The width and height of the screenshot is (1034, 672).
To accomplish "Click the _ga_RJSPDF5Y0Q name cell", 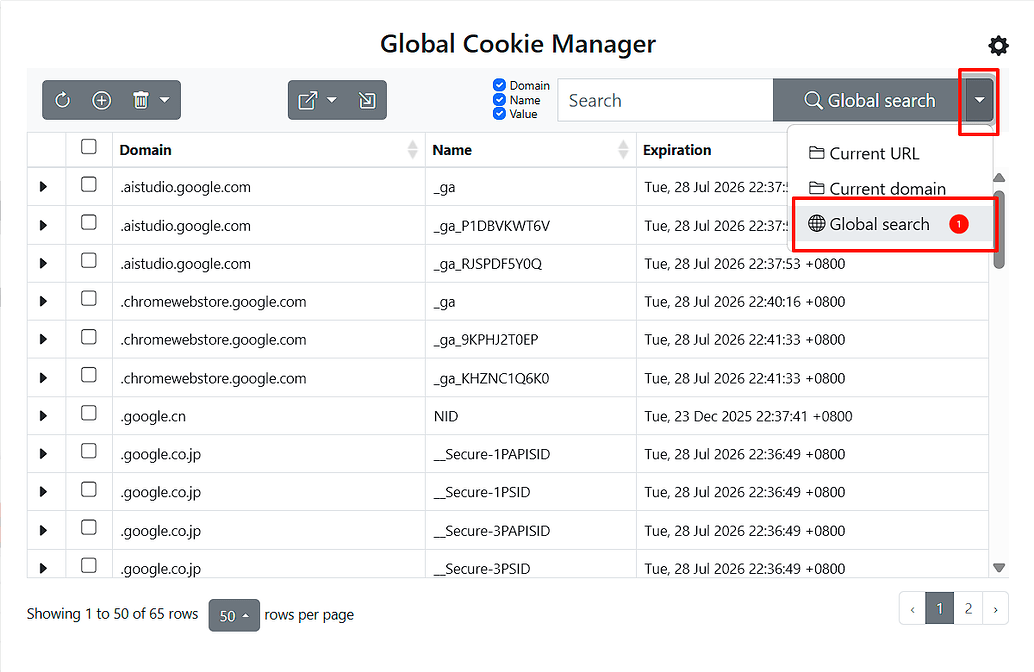I will (531, 263).
